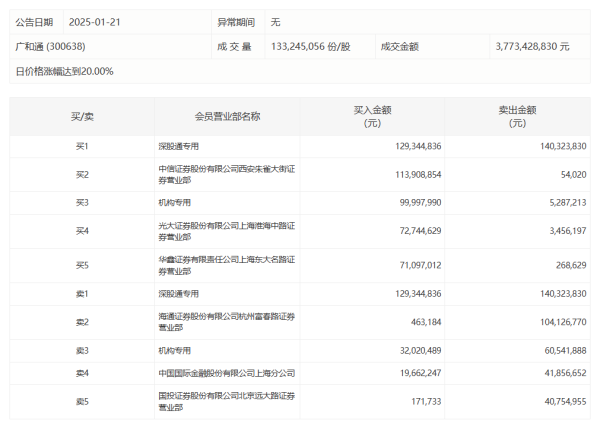Image resolution: width=600 pixels, height=430 pixels.
Task: Click 机构专用 in the 买3 row
Action: (174, 202)
